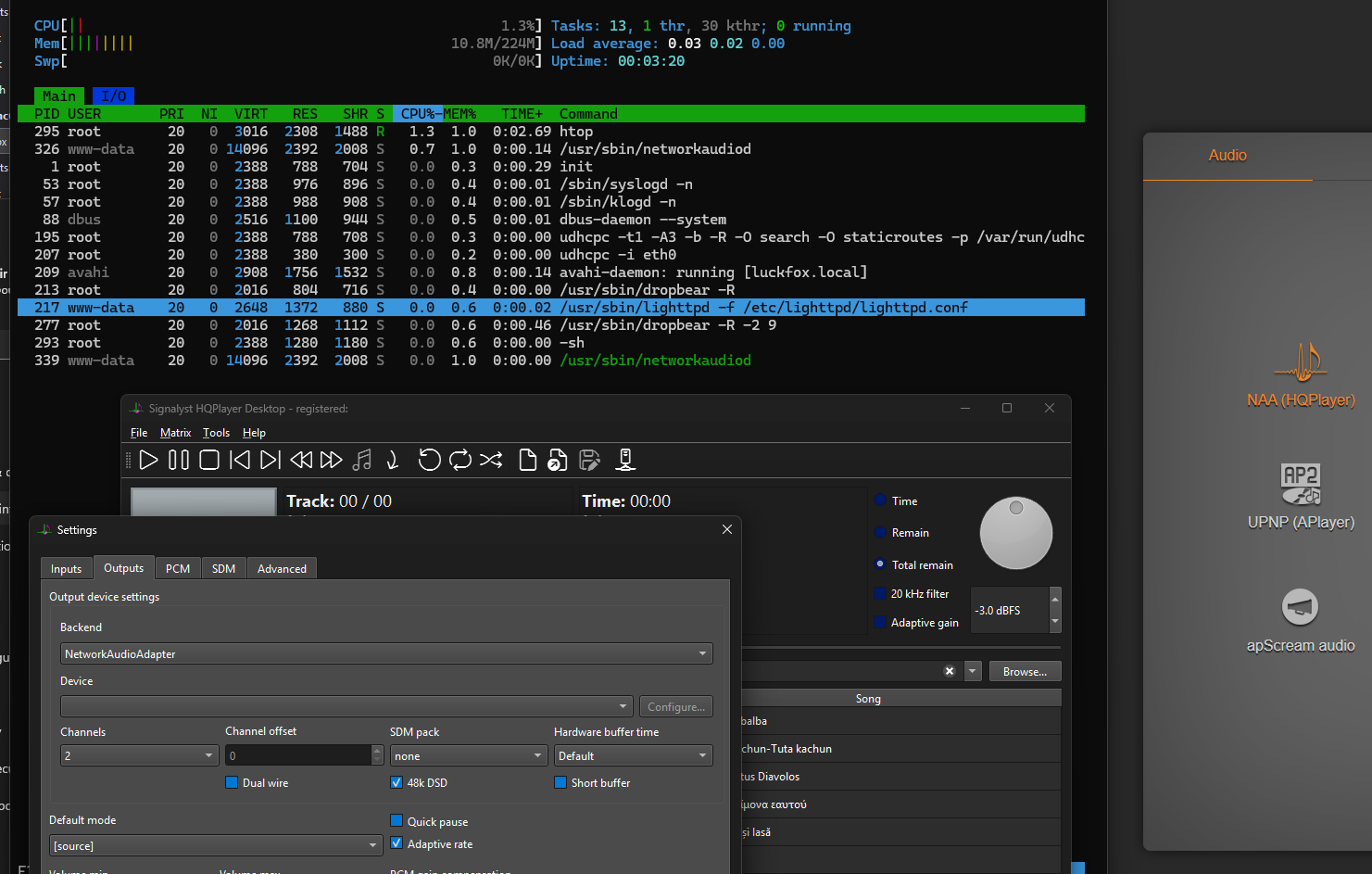
Task: Open the Default mode dropdown
Action: tap(216, 845)
